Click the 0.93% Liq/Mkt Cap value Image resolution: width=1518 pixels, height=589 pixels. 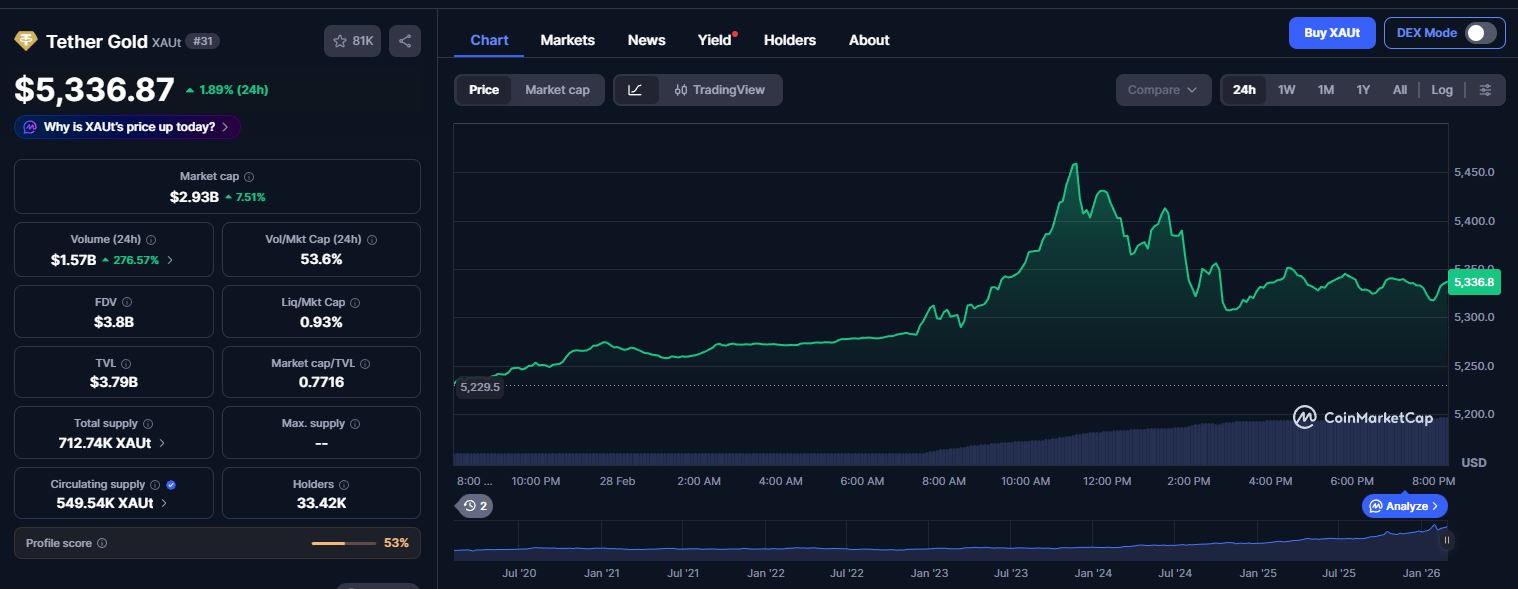(321, 322)
